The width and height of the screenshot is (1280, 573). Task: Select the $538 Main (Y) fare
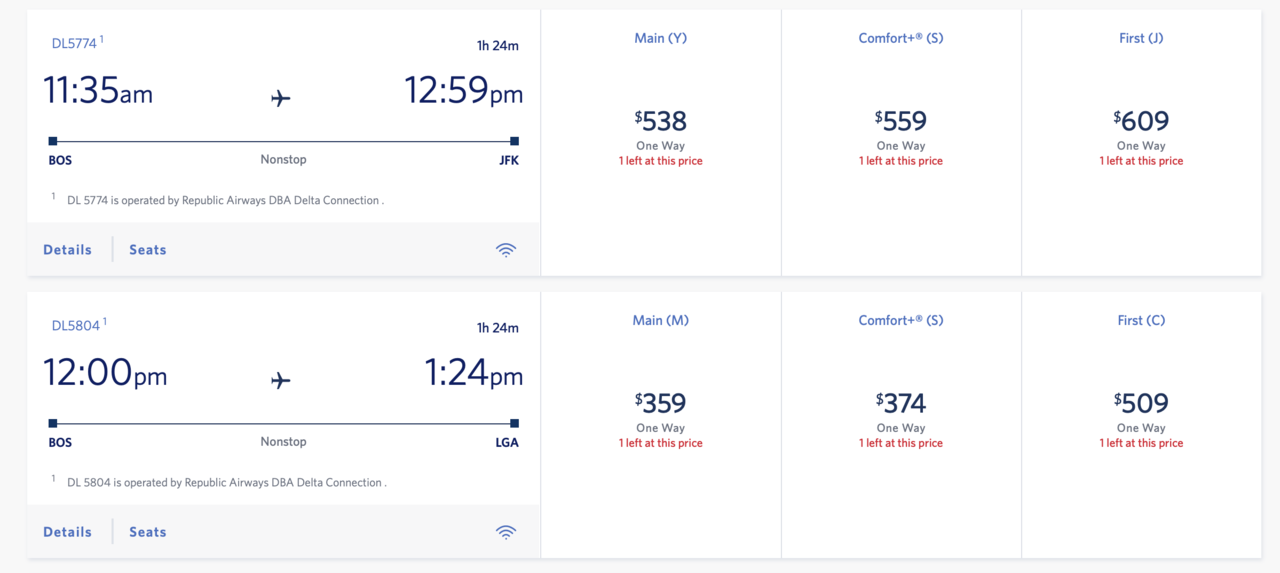click(x=661, y=122)
